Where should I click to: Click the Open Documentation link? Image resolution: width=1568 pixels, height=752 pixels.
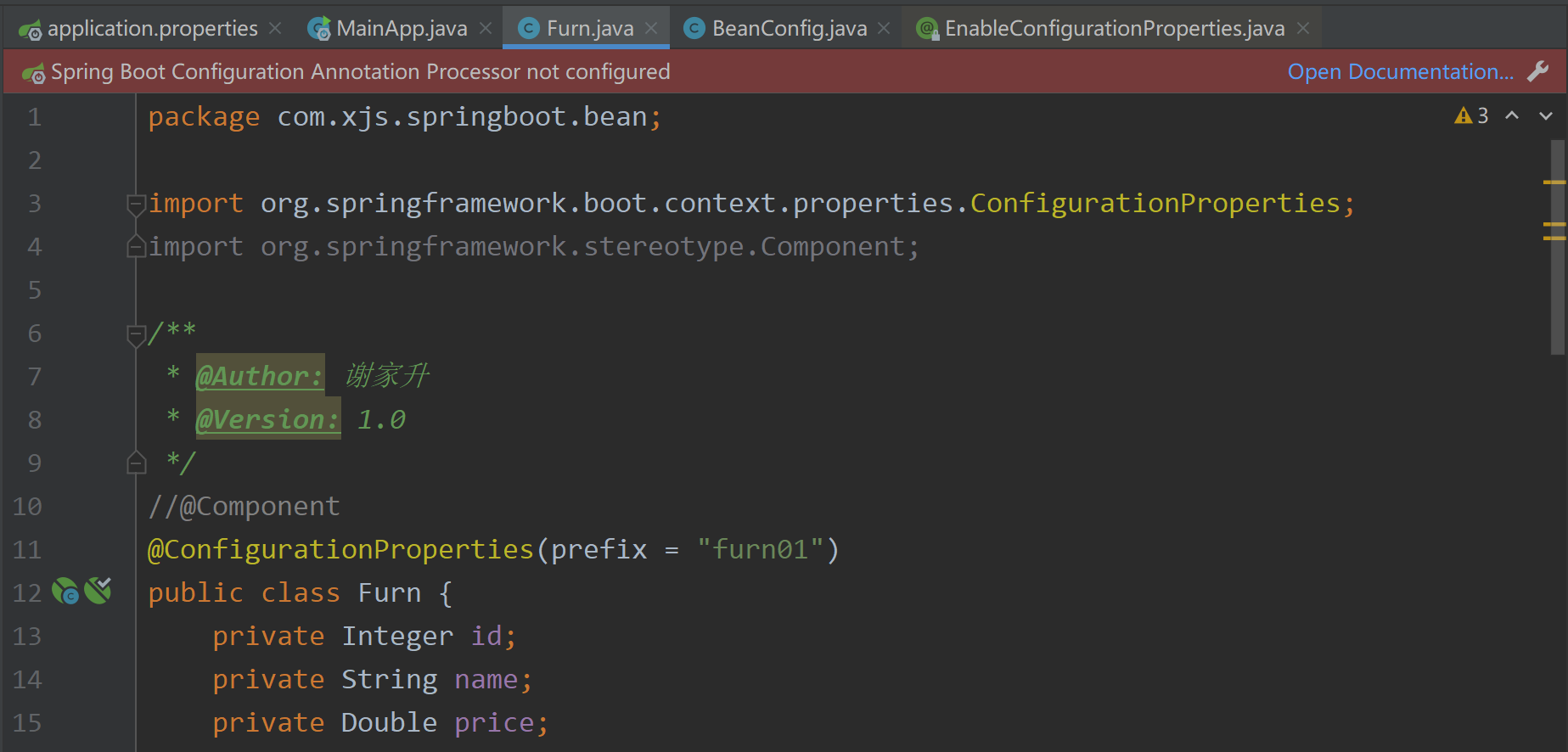[x=1400, y=72]
